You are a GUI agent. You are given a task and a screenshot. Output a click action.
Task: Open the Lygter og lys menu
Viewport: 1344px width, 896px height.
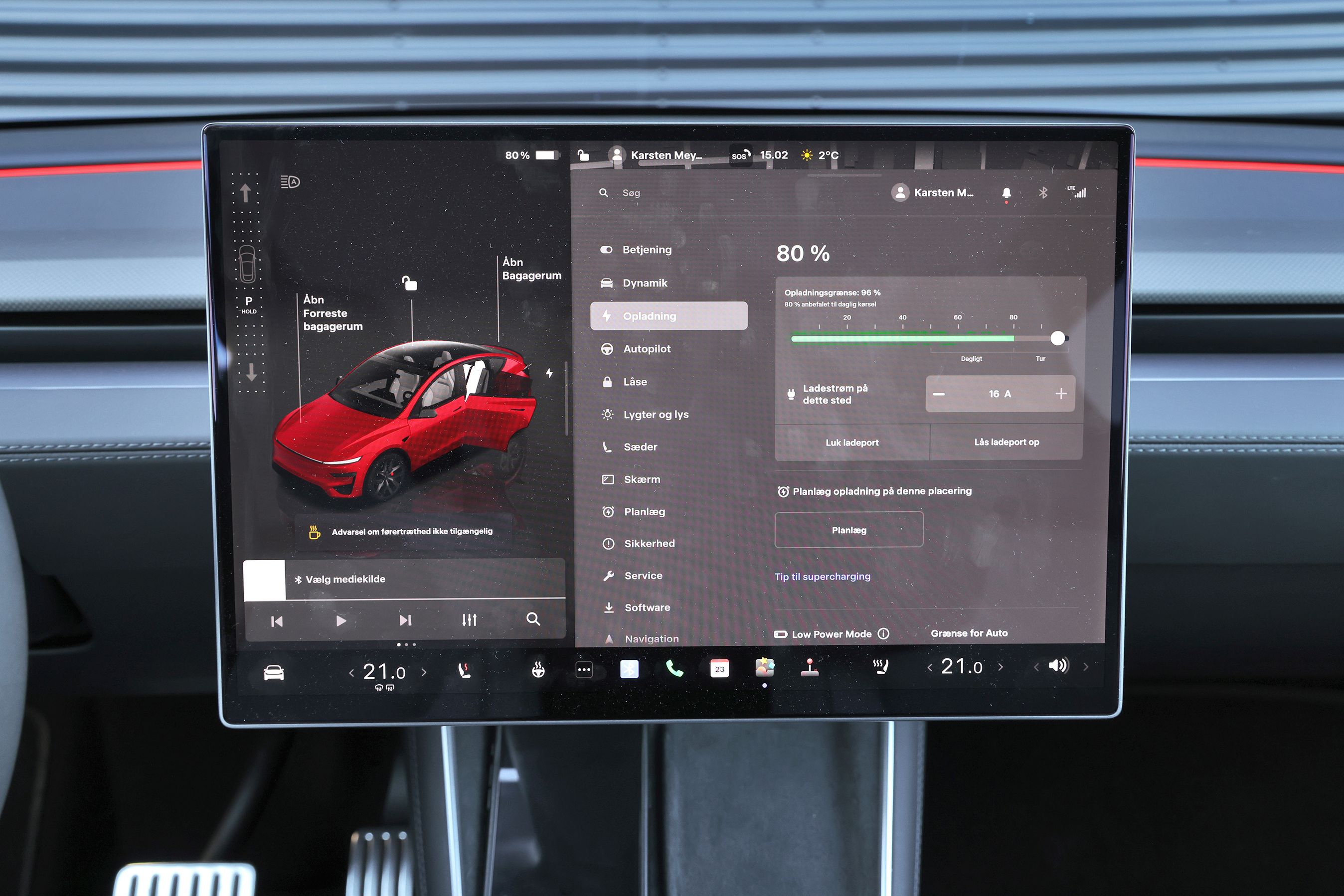click(656, 415)
